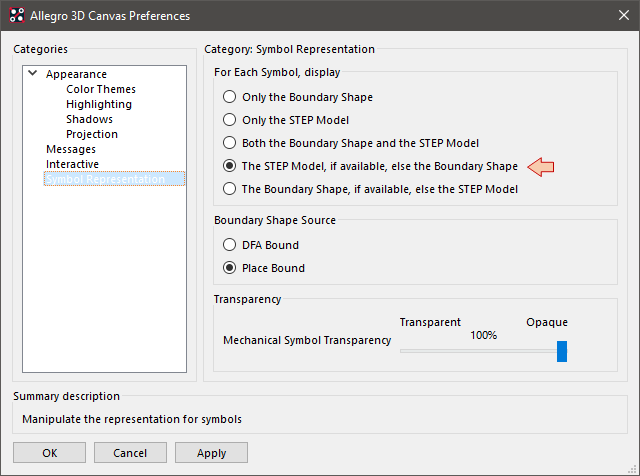
Task: Open the Messages category
Action: [71, 149]
